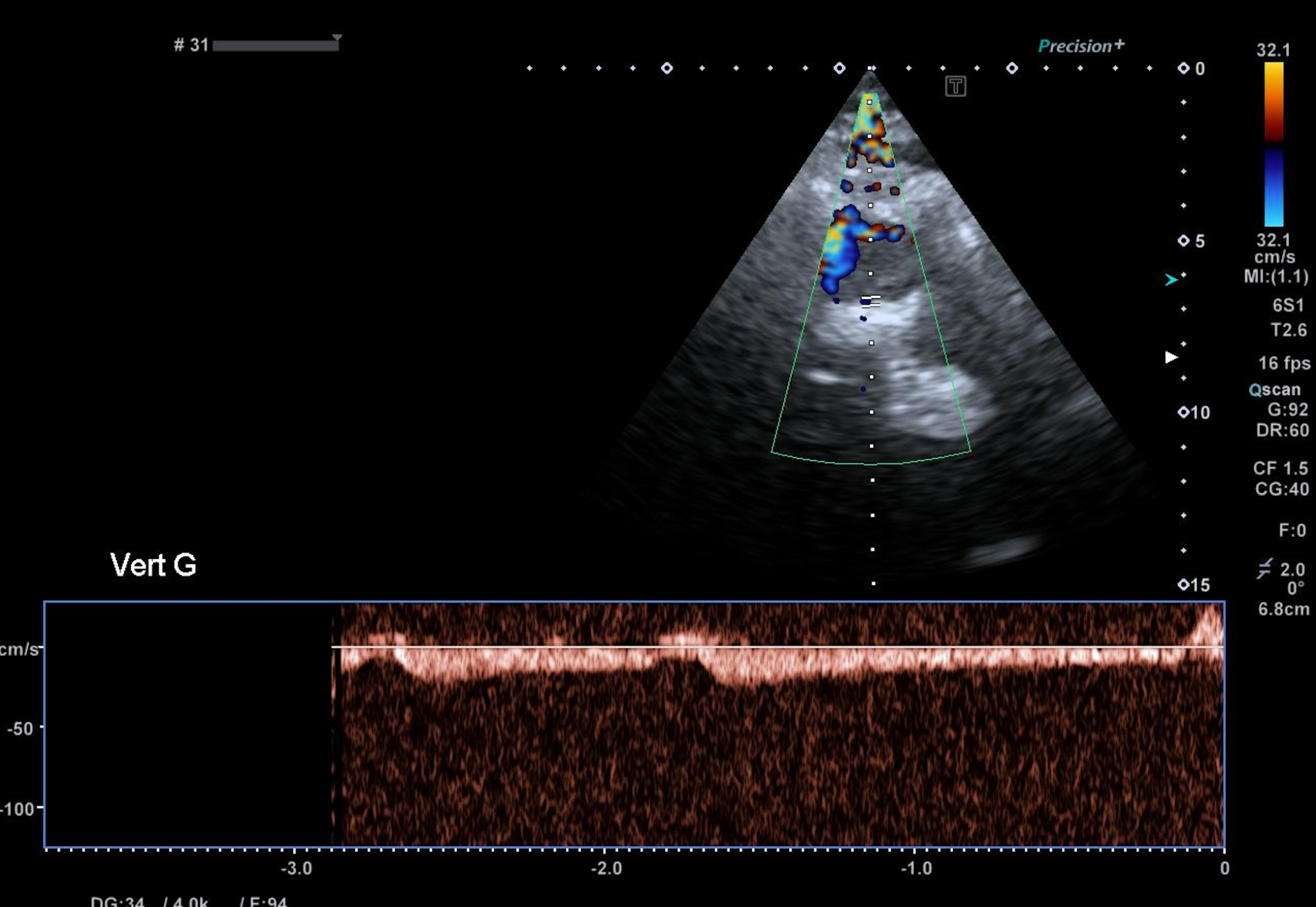Click the cyan color focus arrow marker
The width and height of the screenshot is (1316, 907).
[1171, 279]
